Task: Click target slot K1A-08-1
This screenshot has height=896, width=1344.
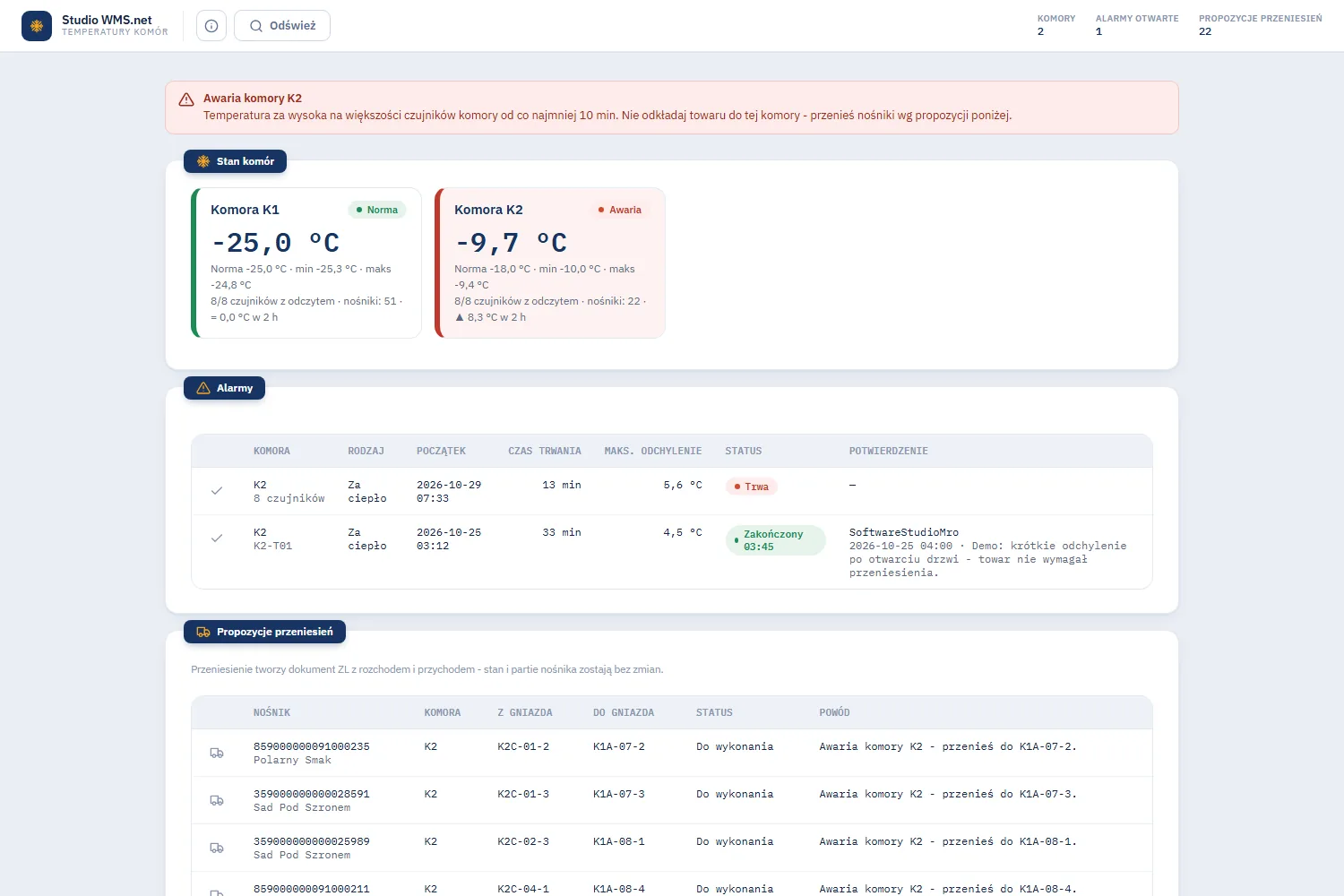Action: (619, 841)
